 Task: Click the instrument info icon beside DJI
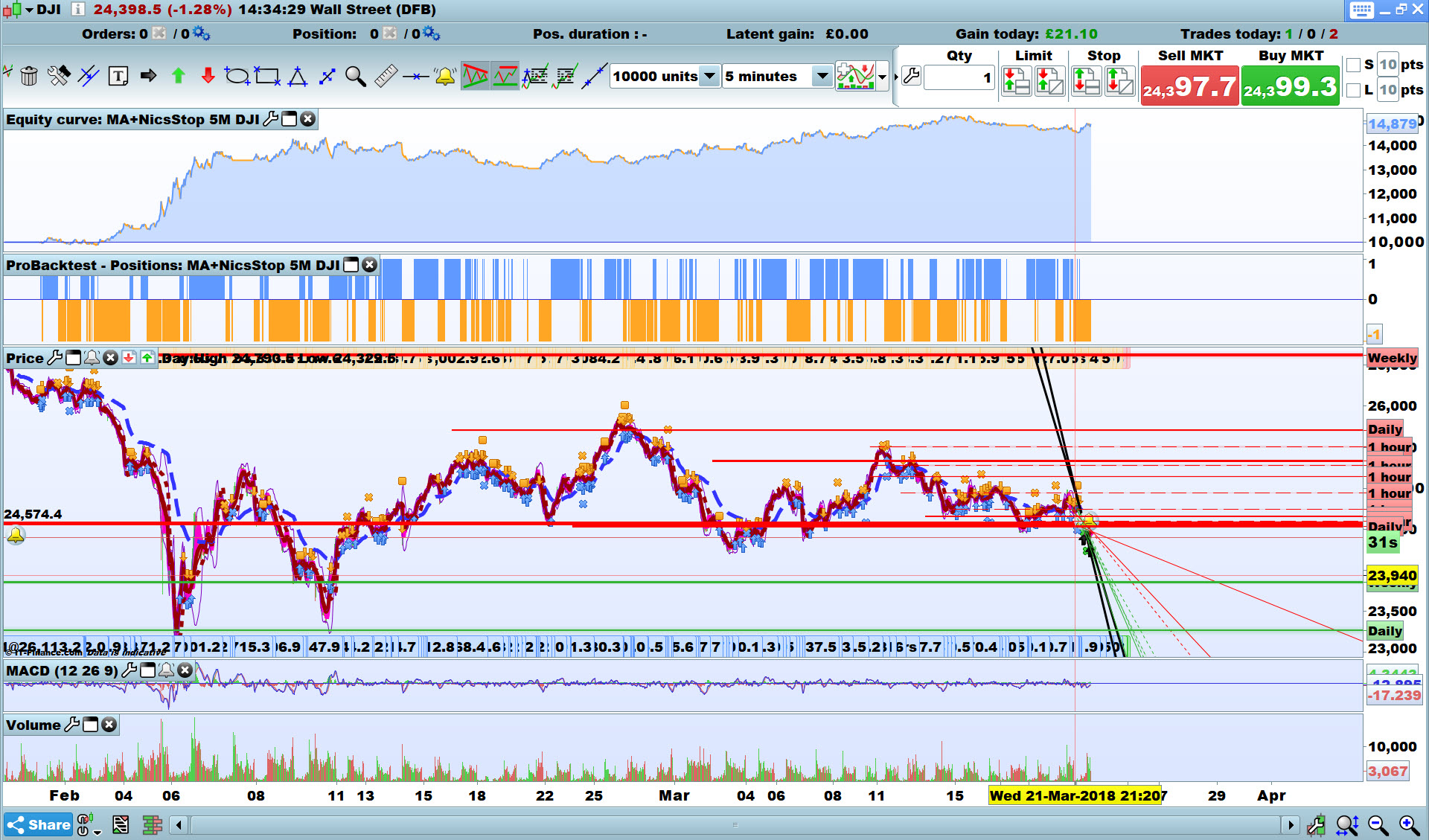click(77, 10)
